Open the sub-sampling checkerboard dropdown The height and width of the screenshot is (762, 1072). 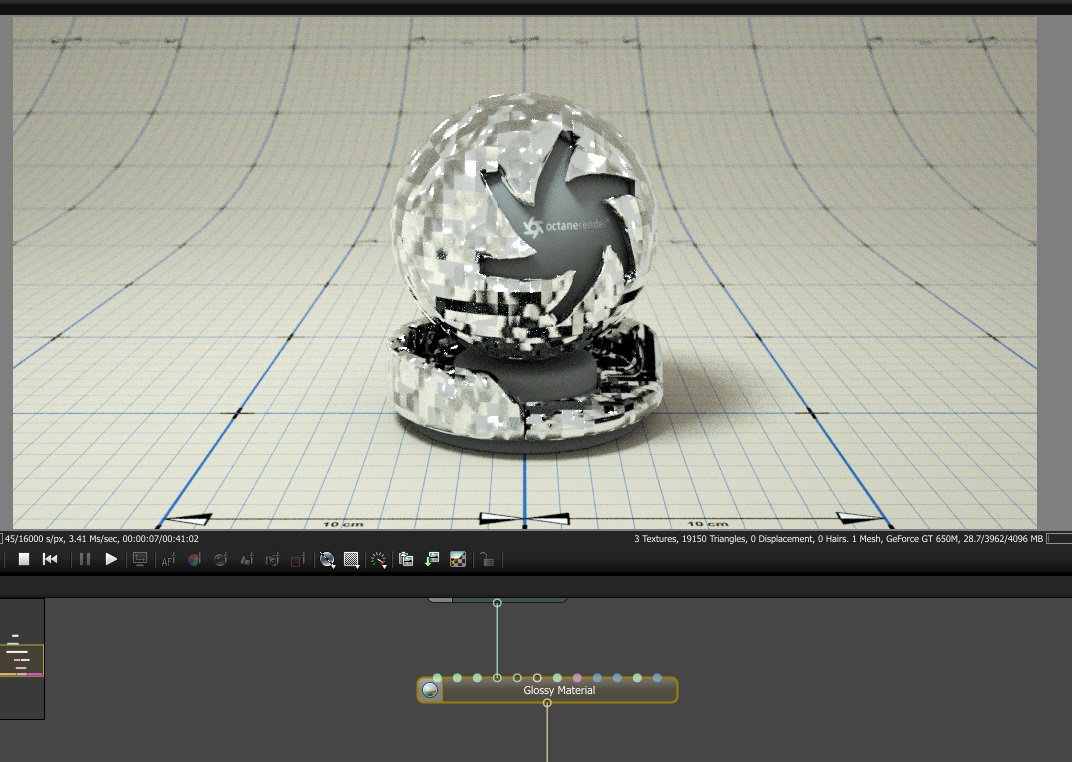pos(351,560)
